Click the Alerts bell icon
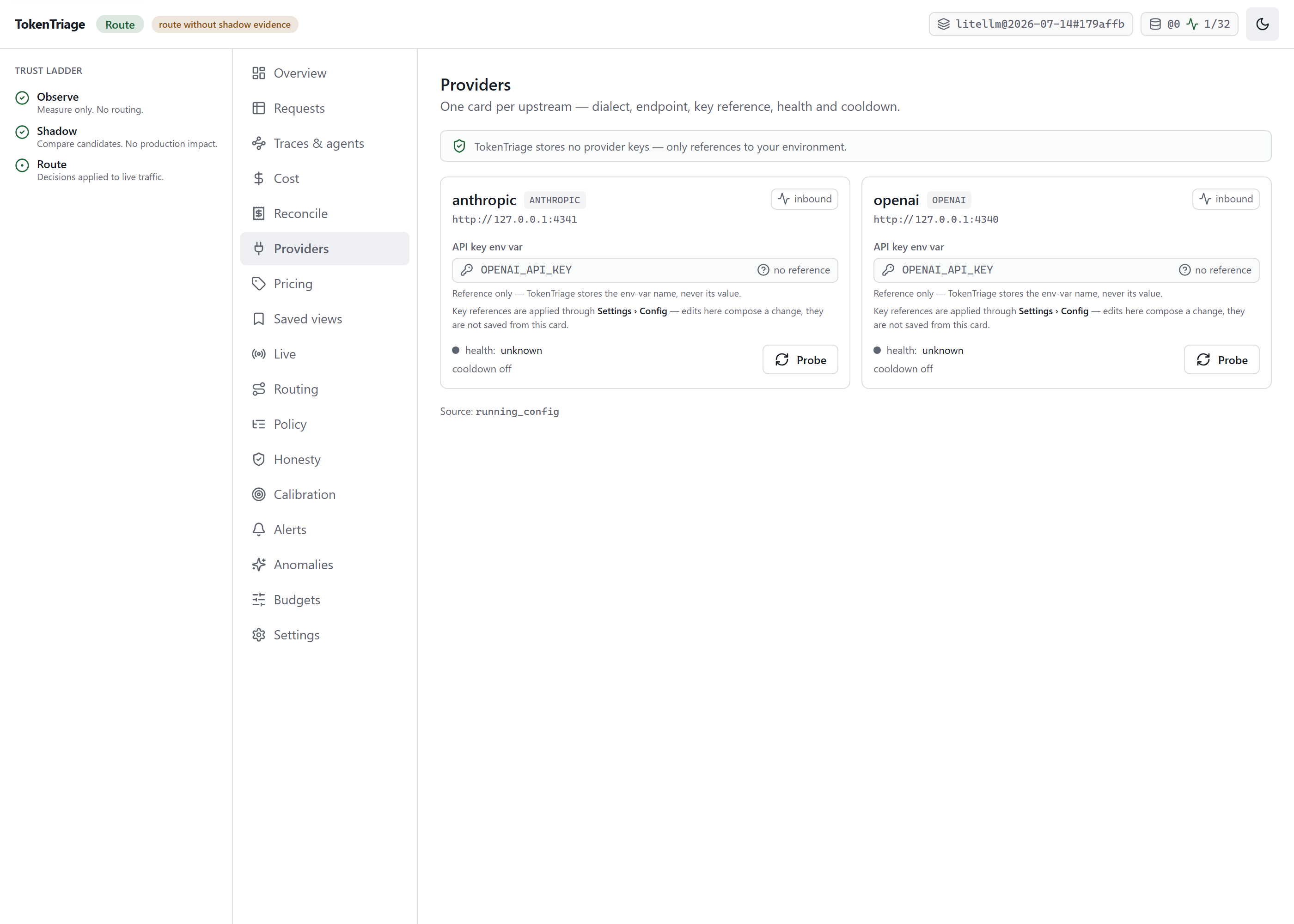1294x924 pixels. point(258,530)
